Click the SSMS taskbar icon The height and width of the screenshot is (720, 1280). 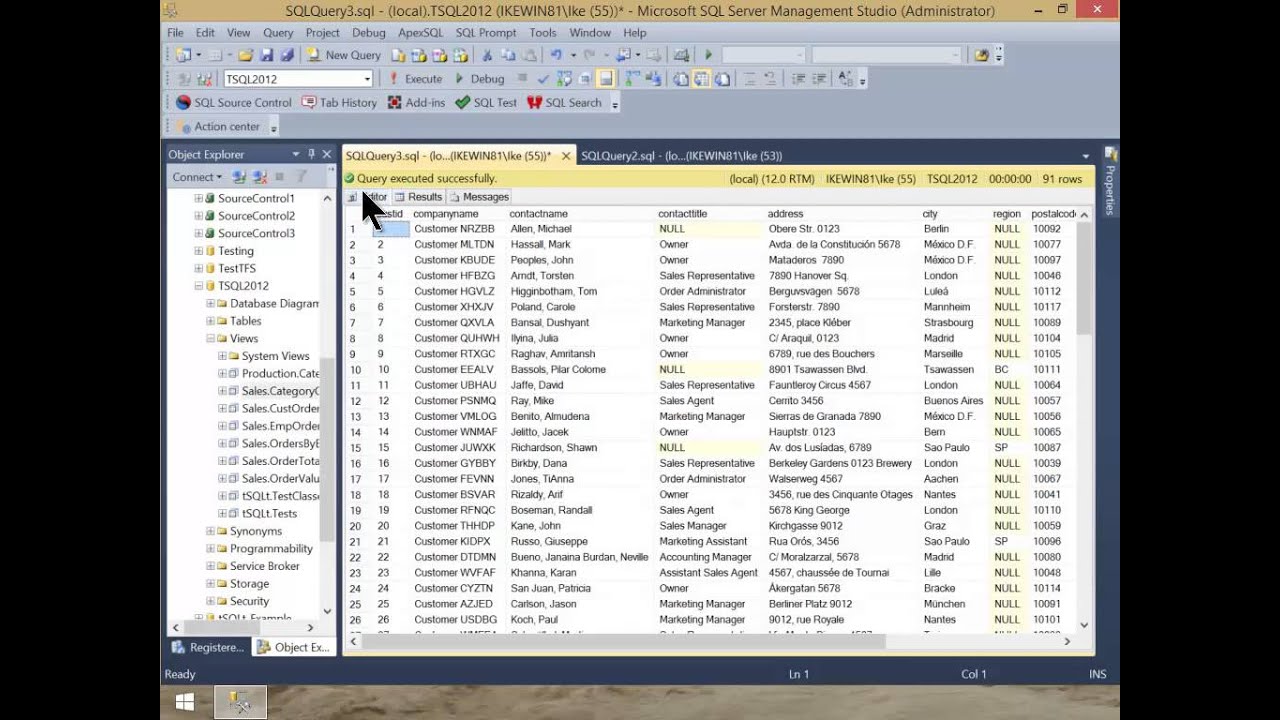240,702
